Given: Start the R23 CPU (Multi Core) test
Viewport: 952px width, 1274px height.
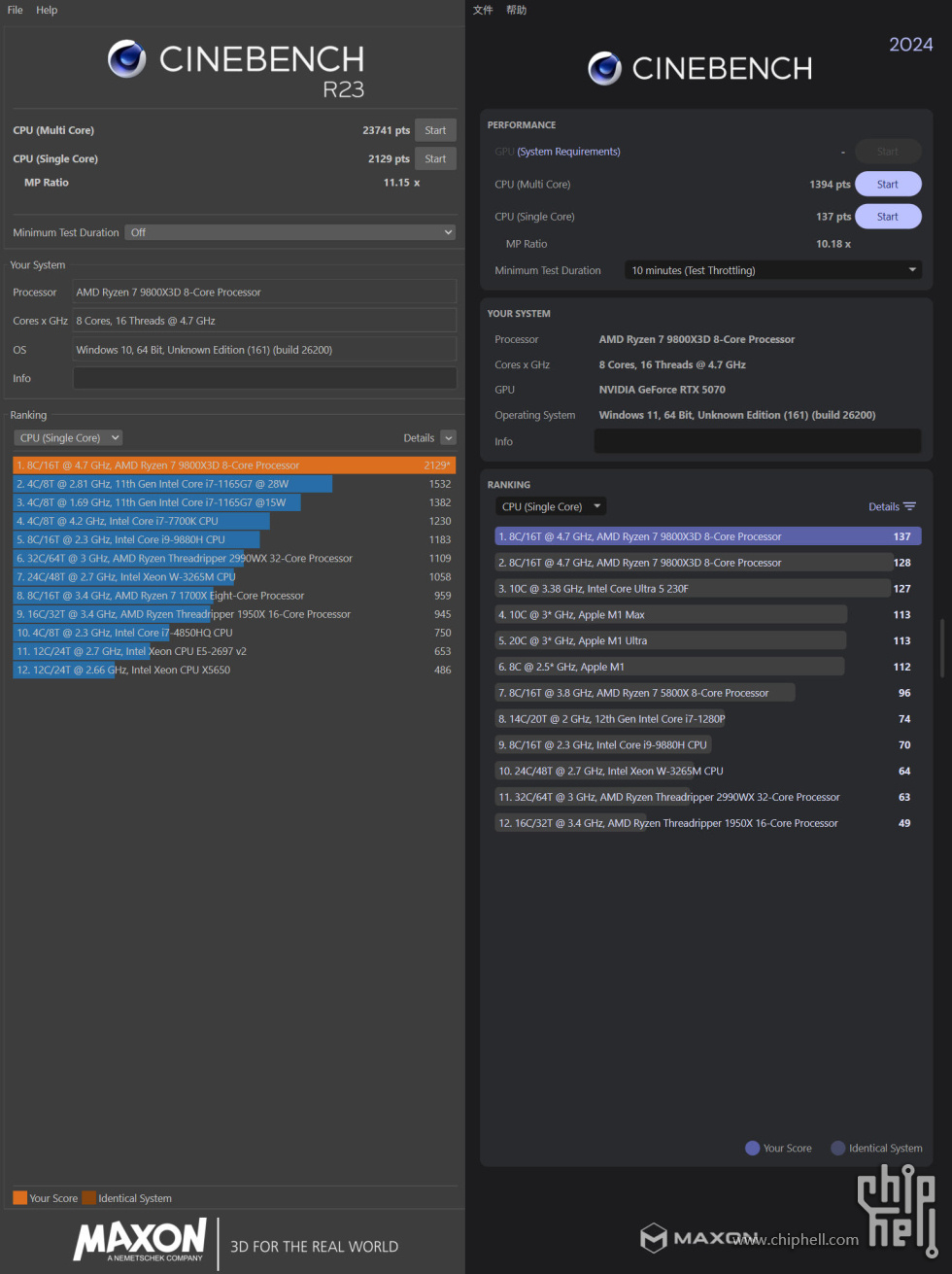Looking at the screenshot, I should pos(435,130).
